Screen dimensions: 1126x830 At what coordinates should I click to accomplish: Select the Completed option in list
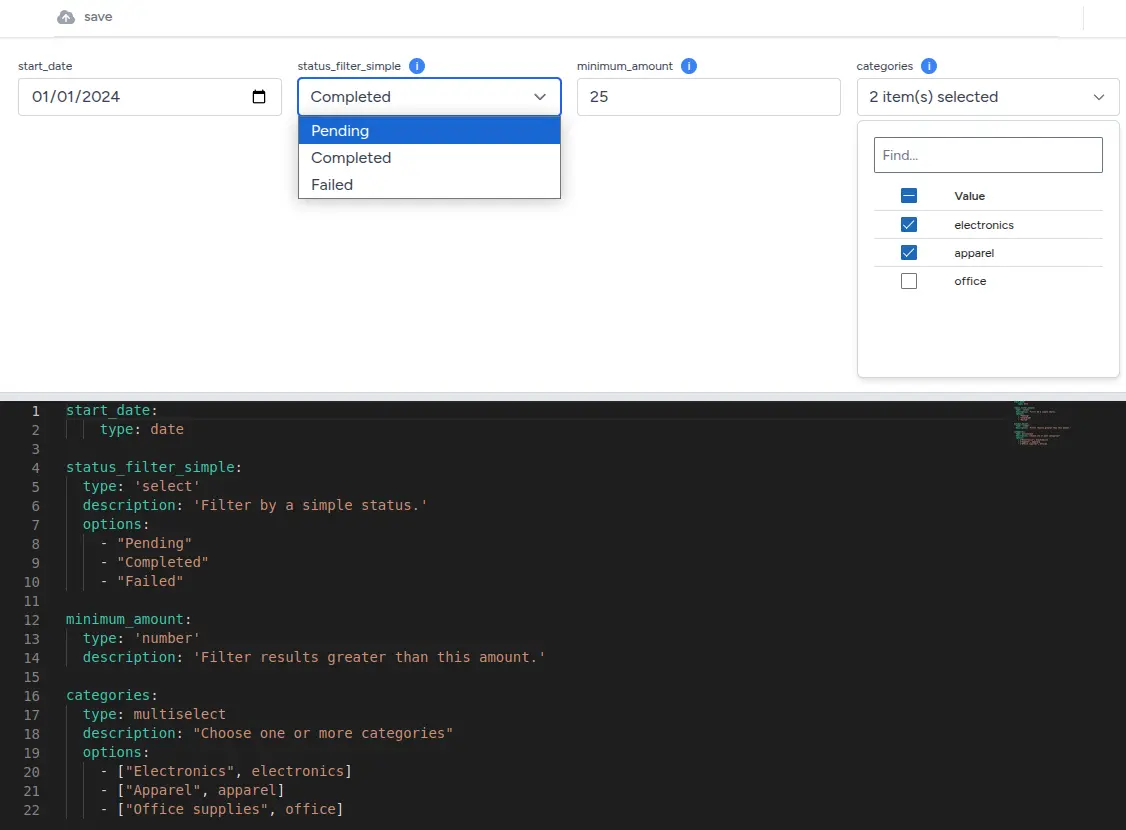point(429,158)
